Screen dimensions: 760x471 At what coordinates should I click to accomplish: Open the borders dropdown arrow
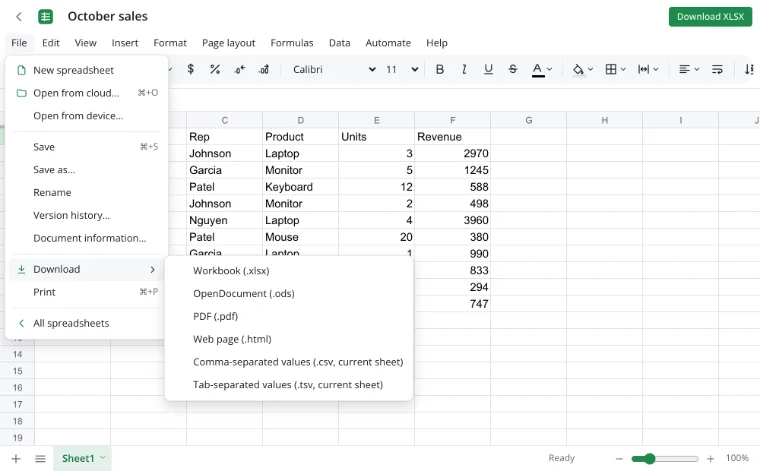623,69
